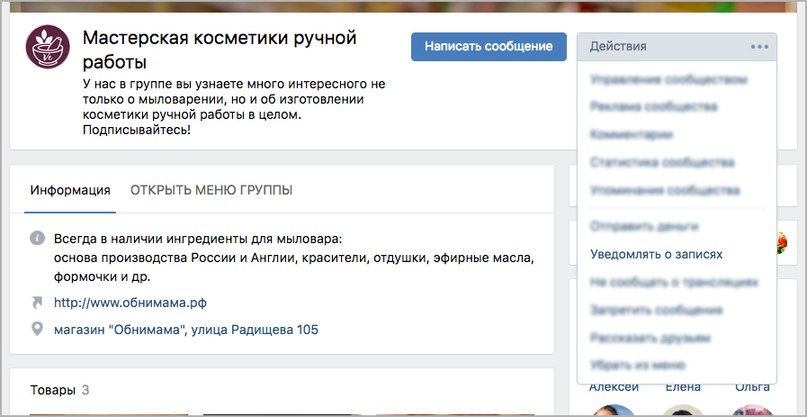The image size is (807, 417).
Task: Click the map pin icon beside the address
Action: 37,329
